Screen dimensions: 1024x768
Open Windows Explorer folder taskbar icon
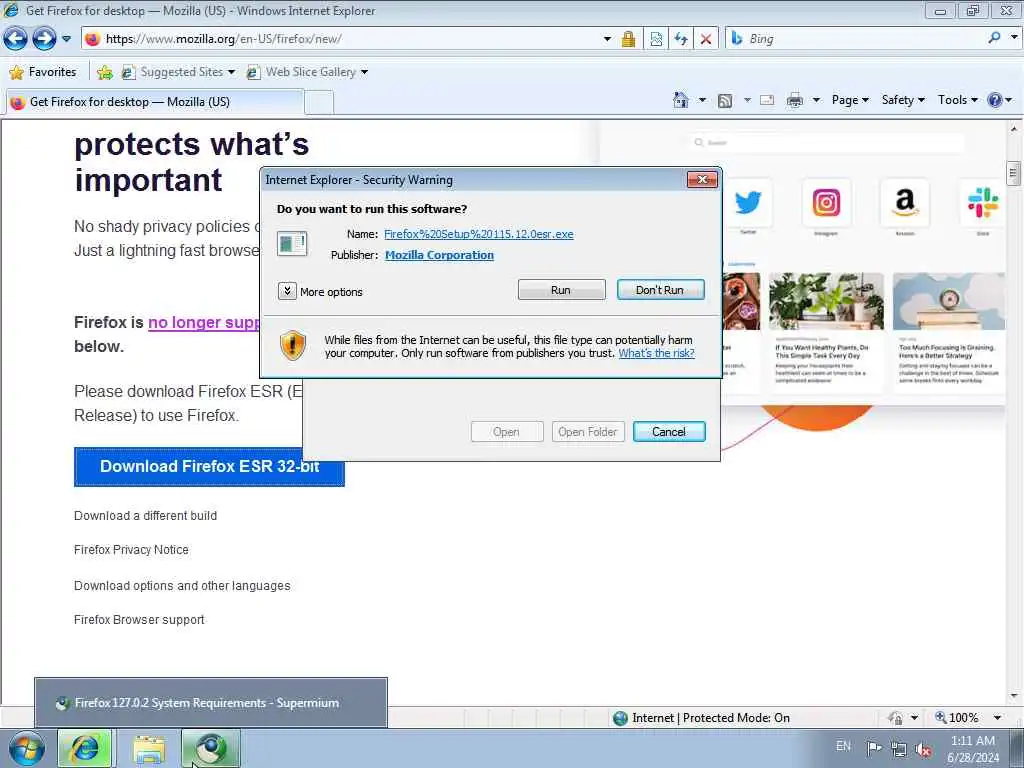point(150,749)
